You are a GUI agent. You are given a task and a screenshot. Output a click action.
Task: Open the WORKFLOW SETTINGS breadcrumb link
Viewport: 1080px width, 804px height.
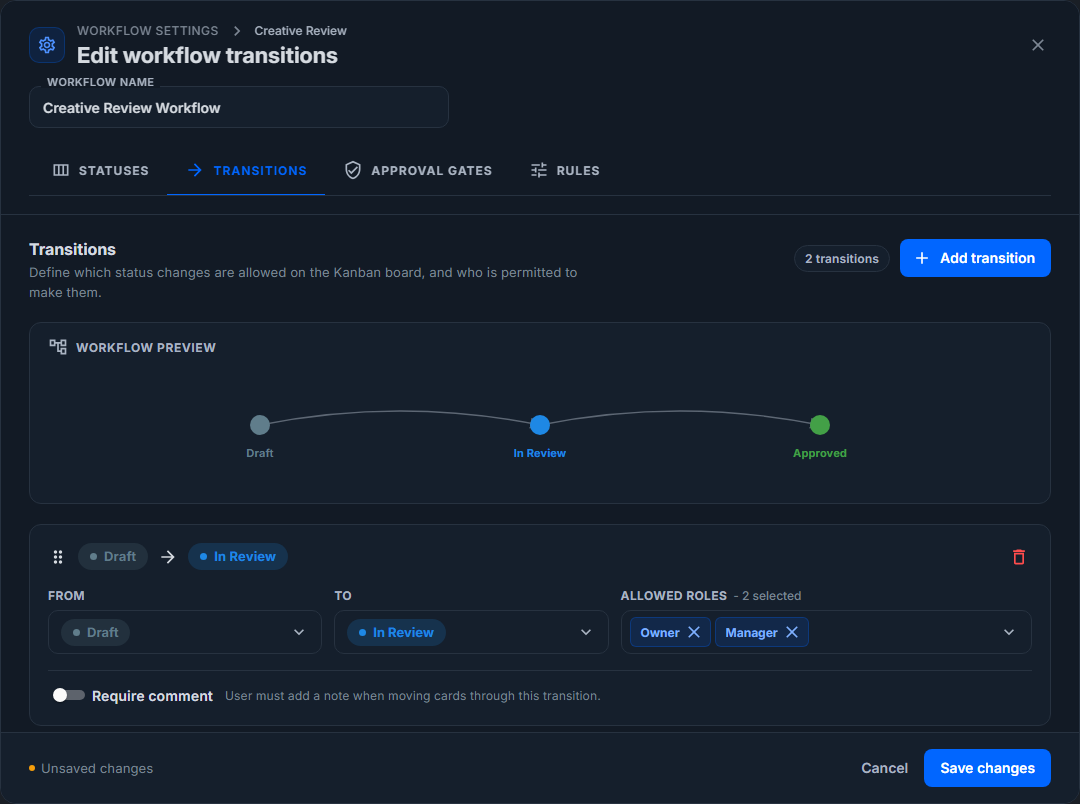pyautogui.click(x=147, y=31)
